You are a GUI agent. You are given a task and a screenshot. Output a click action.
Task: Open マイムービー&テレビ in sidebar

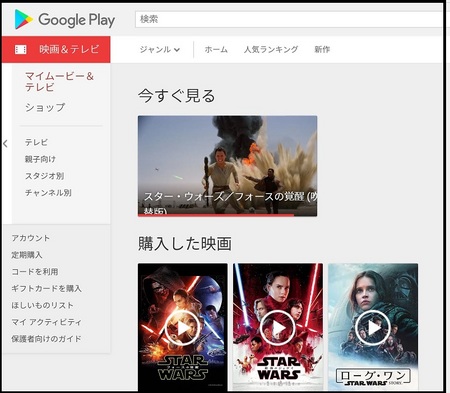[59, 82]
